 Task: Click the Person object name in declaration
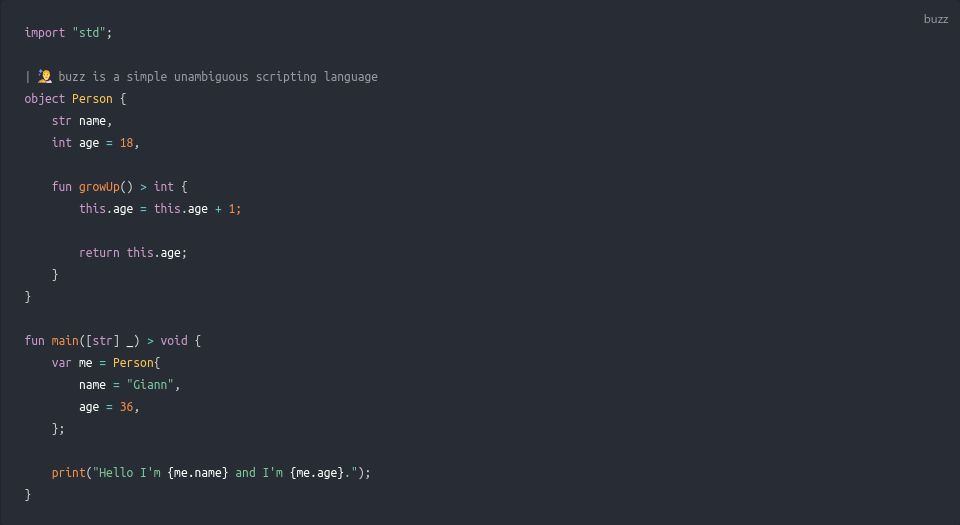92,99
